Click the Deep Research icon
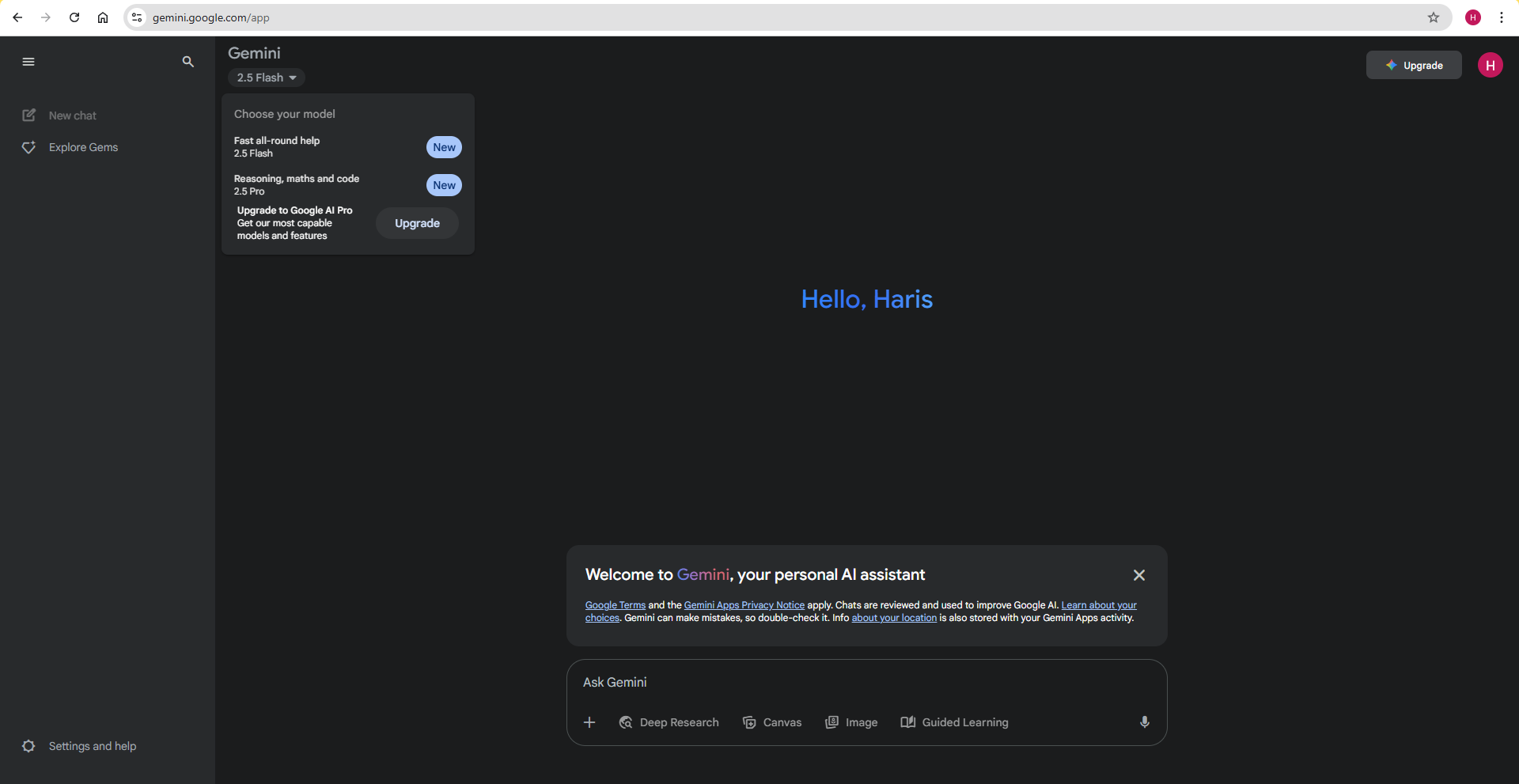This screenshot has width=1519, height=784. coord(626,722)
